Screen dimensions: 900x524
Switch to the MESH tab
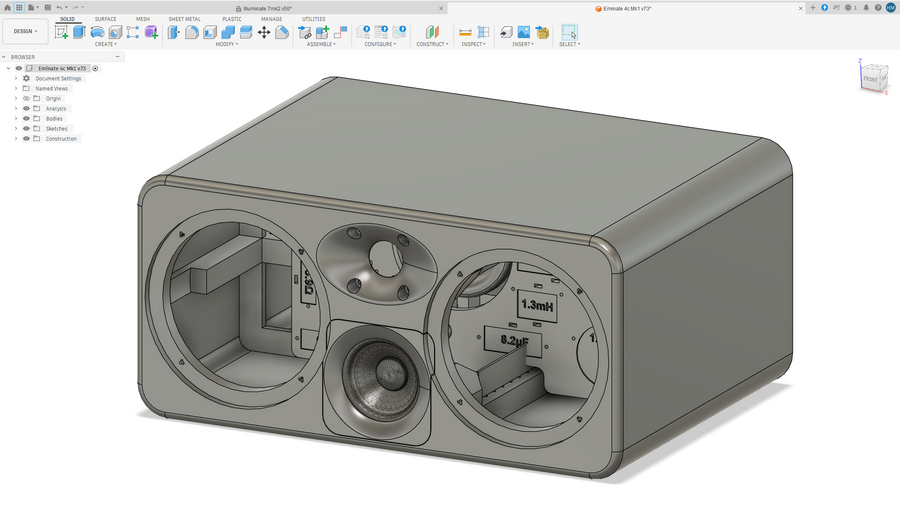143,19
